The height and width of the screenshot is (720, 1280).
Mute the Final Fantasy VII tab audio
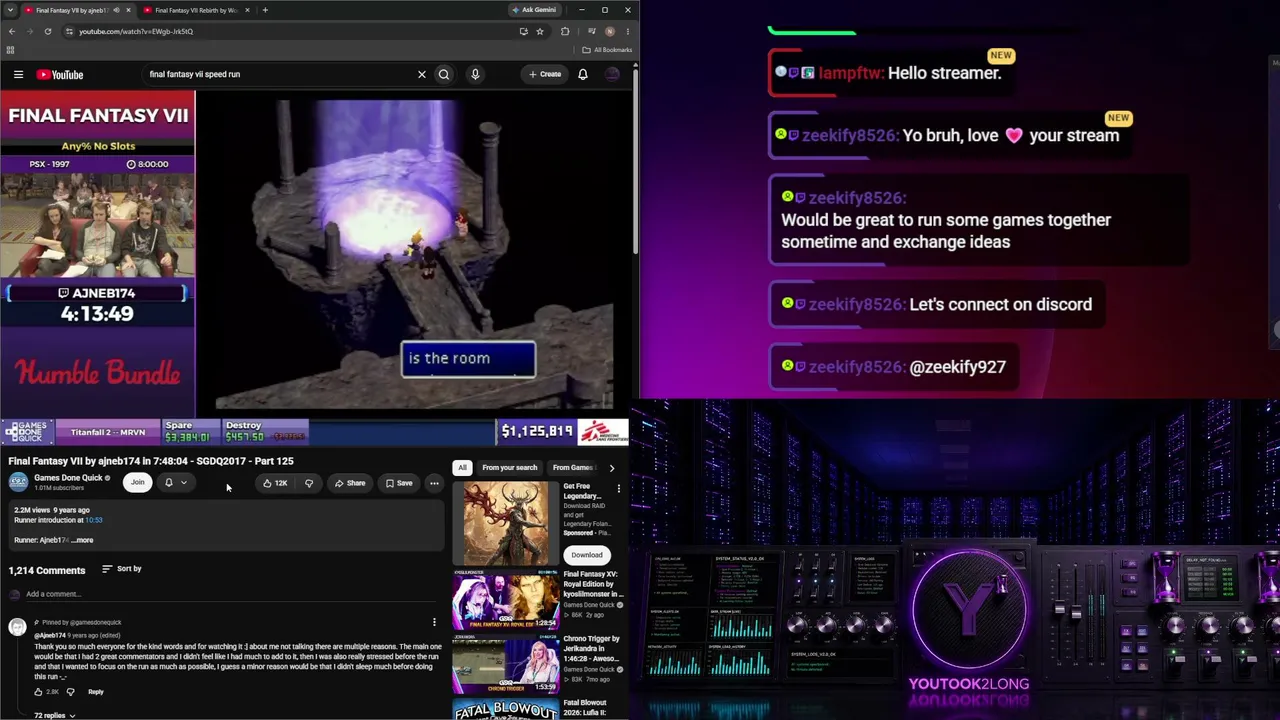click(x=116, y=10)
